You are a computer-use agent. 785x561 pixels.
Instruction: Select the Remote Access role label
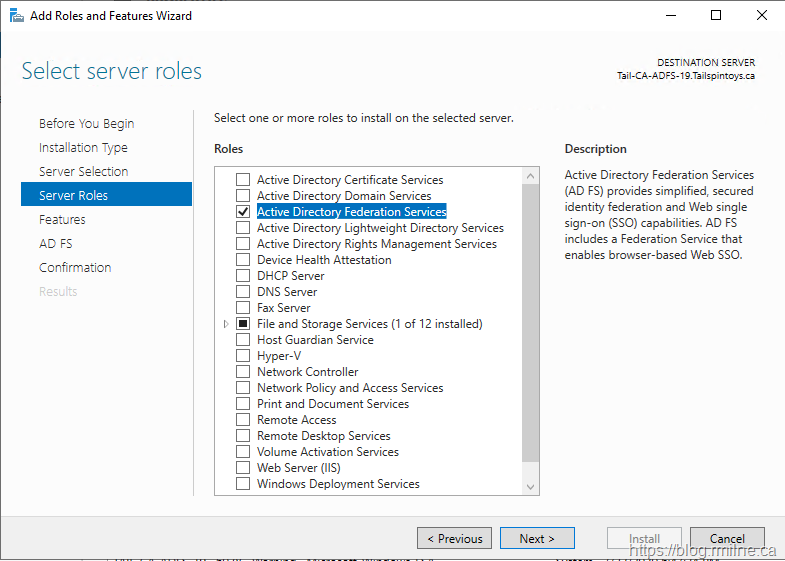(x=296, y=420)
